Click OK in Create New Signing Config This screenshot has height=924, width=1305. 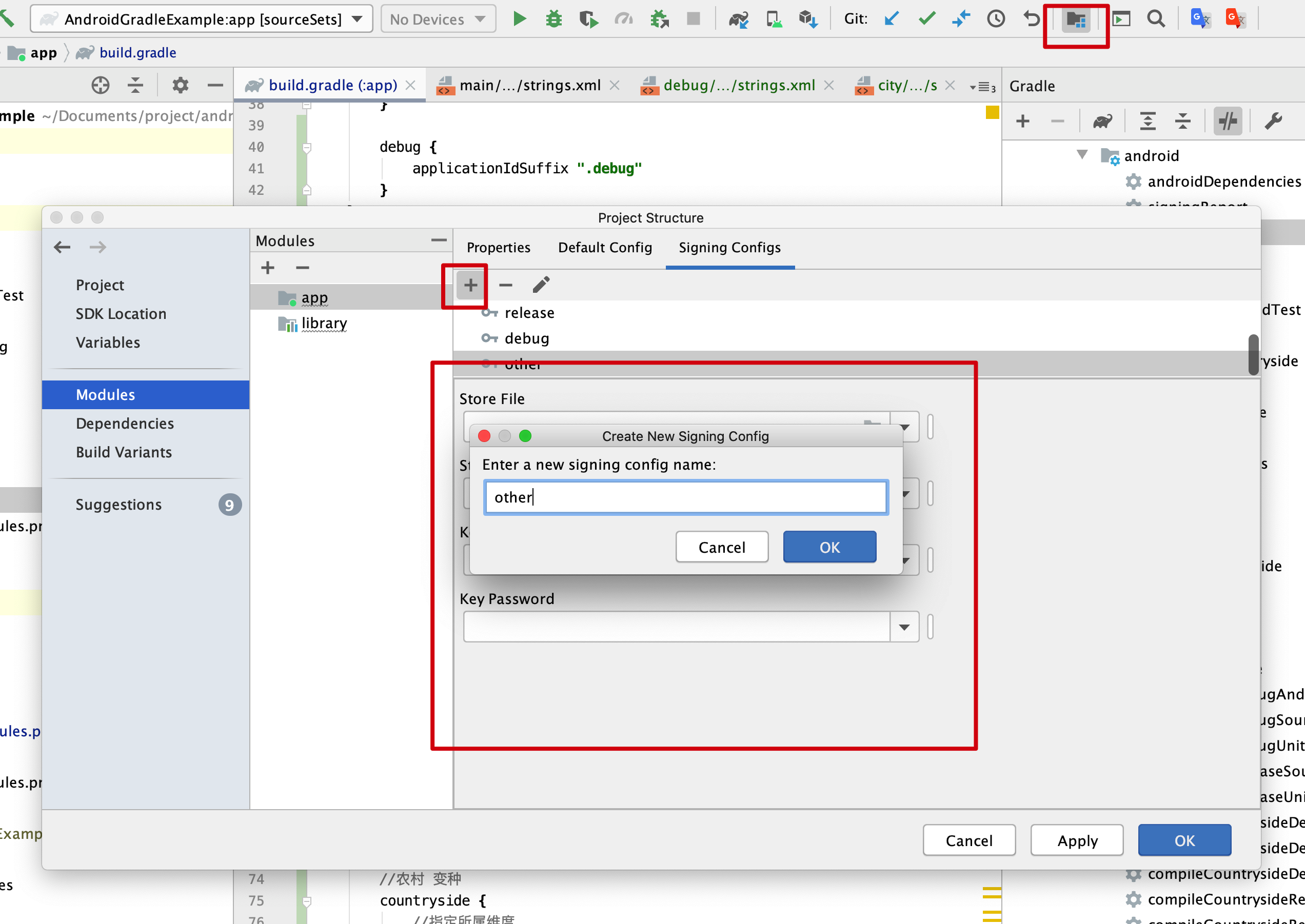[829, 547]
